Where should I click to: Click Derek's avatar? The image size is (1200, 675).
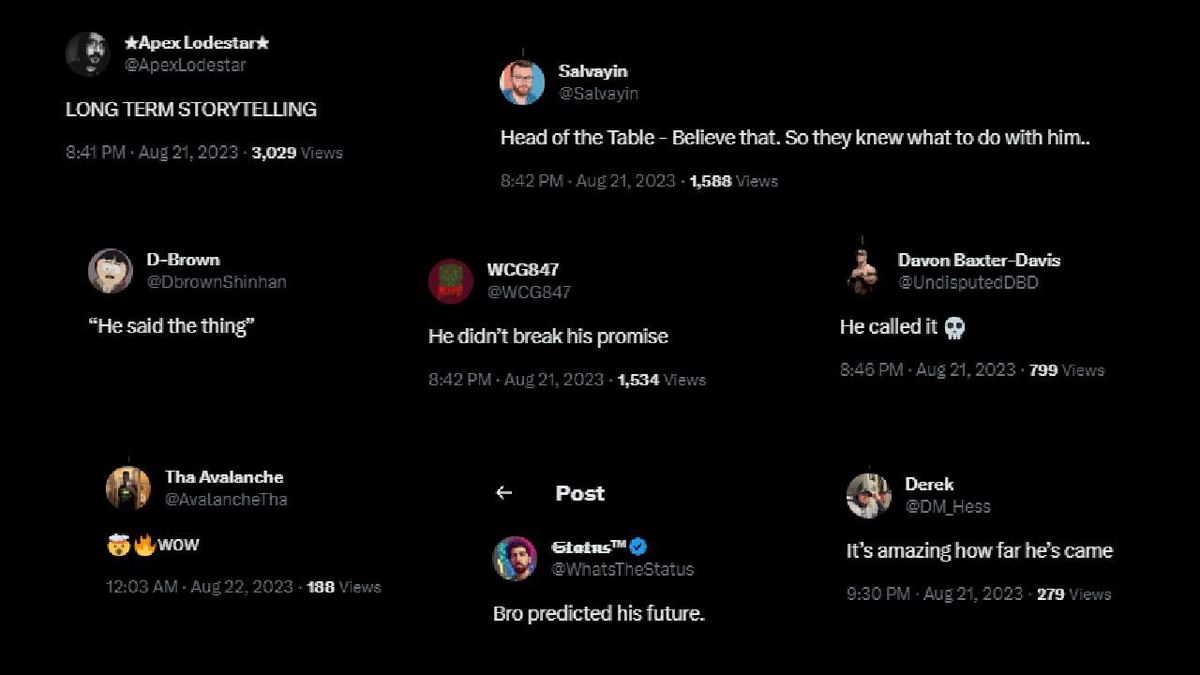tap(869, 495)
